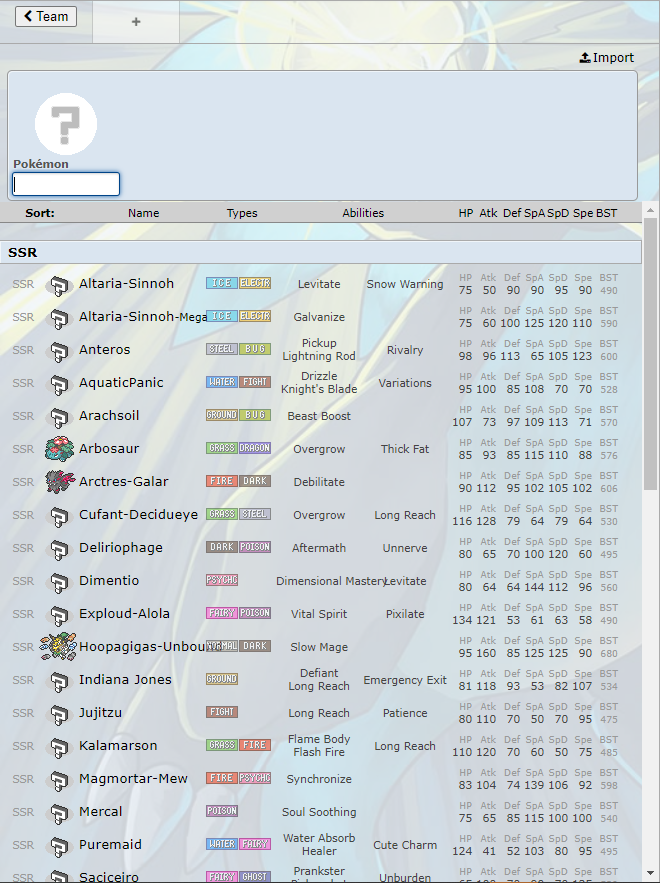This screenshot has height=883, width=660.
Task: Click AquaticPanic's placeholder sprite icon
Action: (x=60, y=384)
